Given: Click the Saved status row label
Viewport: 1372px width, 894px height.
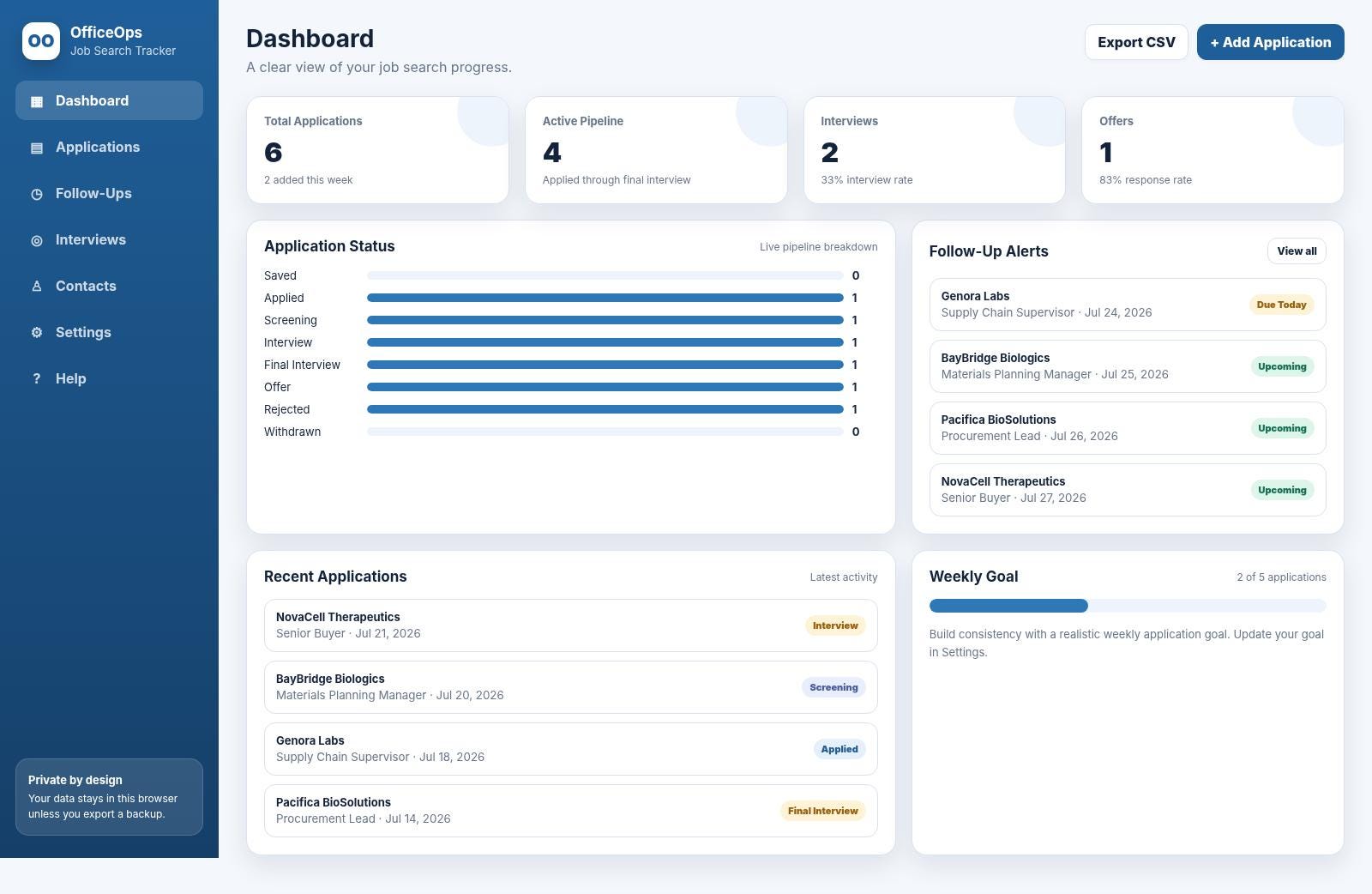Looking at the screenshot, I should [280, 275].
